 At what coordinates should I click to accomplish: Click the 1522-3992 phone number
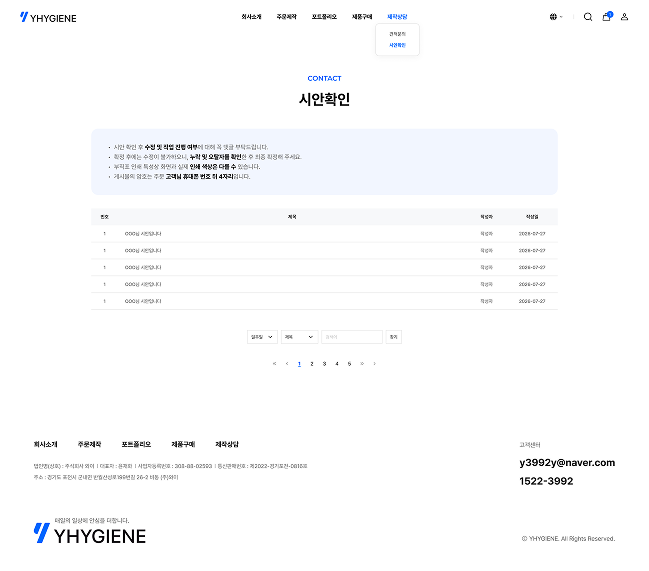click(546, 481)
